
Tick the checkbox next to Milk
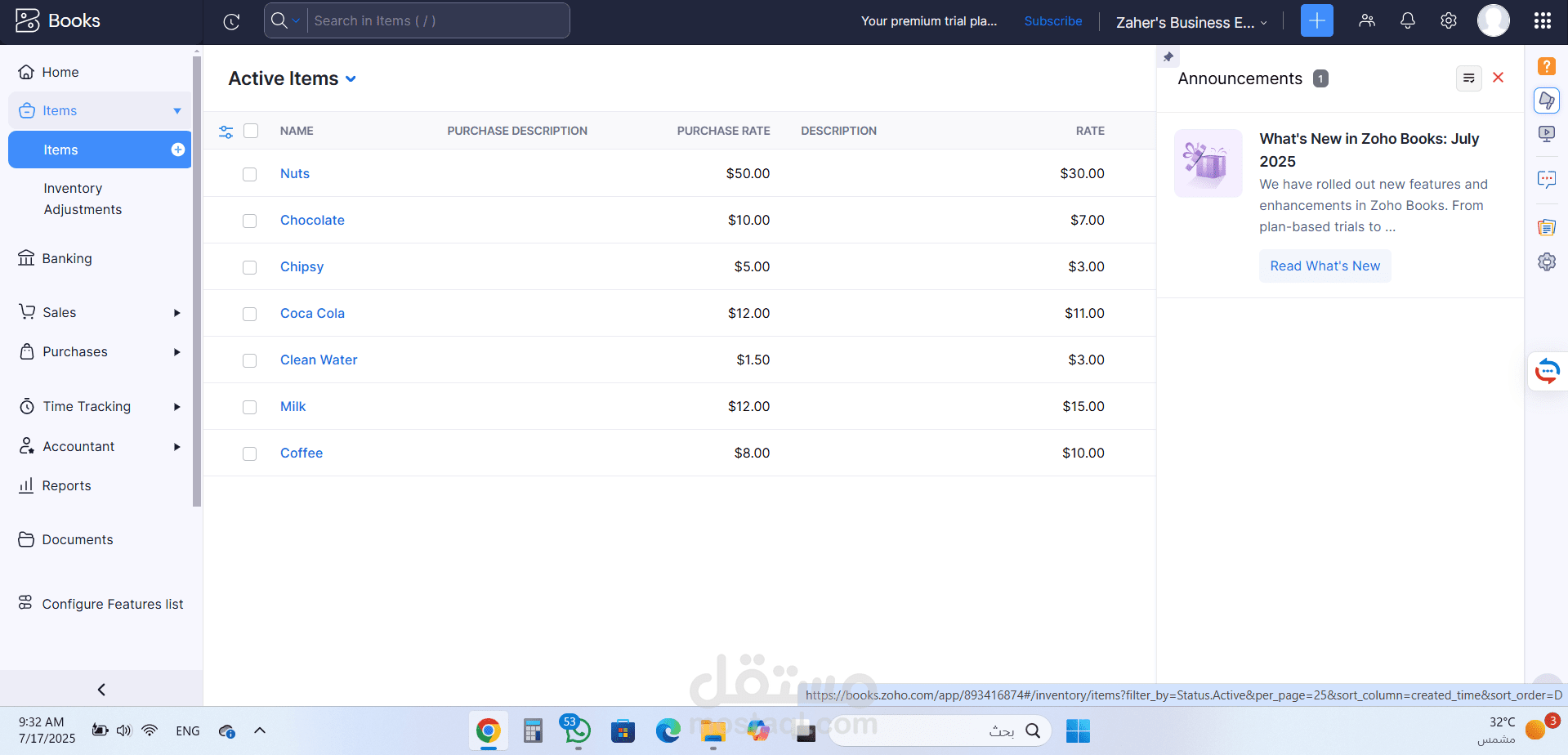click(x=250, y=407)
